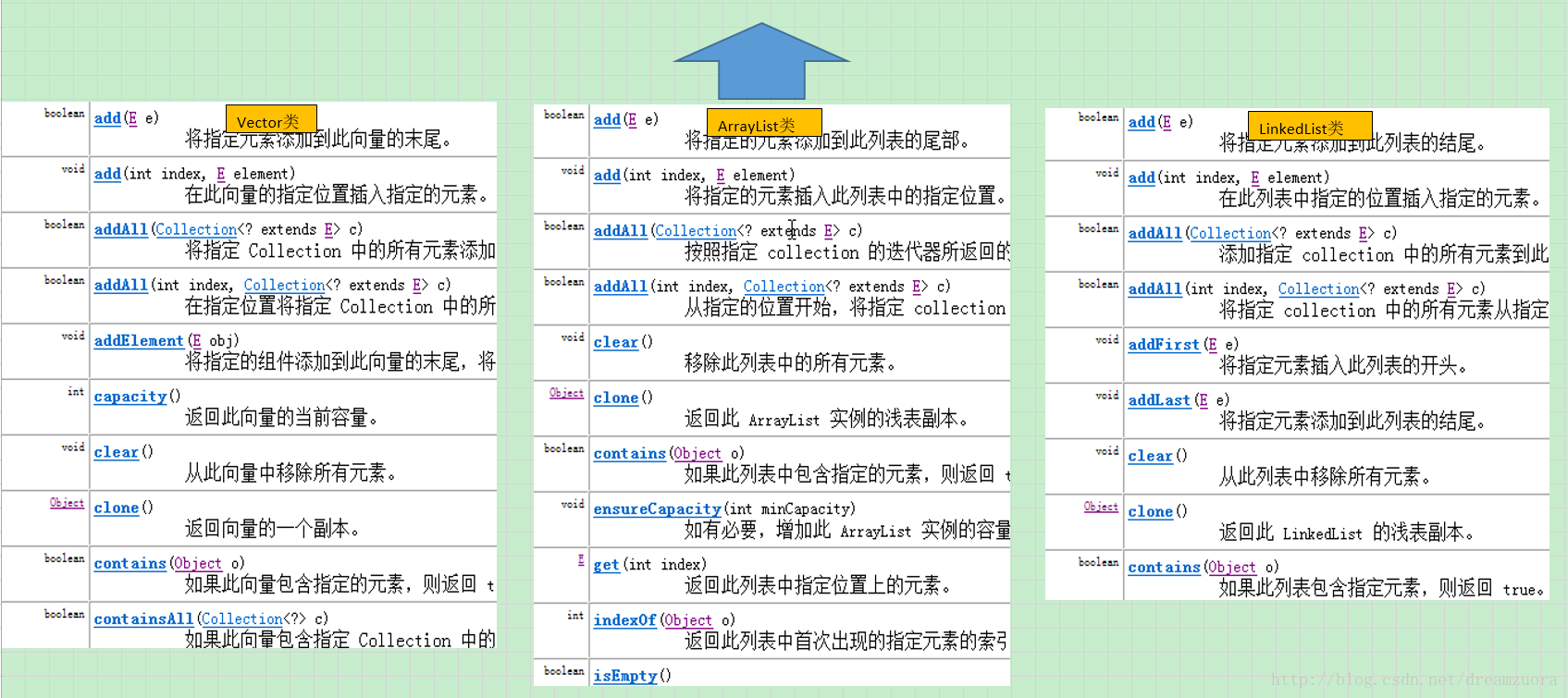Click Object return type in Vector's clone row
The image size is (1568, 698).
pyautogui.click(x=67, y=503)
